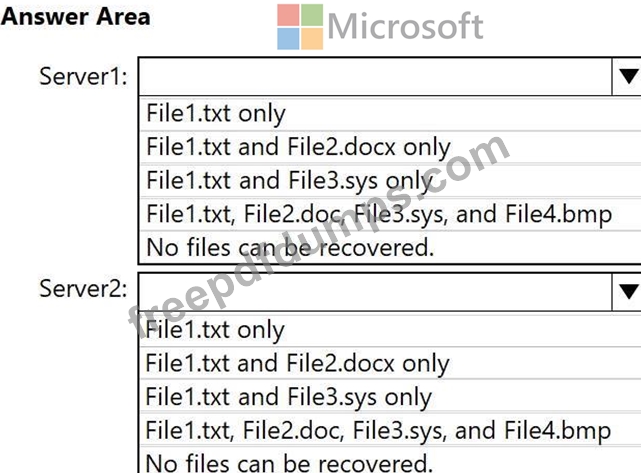
Task: Choose "File1.txt and File2.docx only" for Server1
Action: (298, 147)
